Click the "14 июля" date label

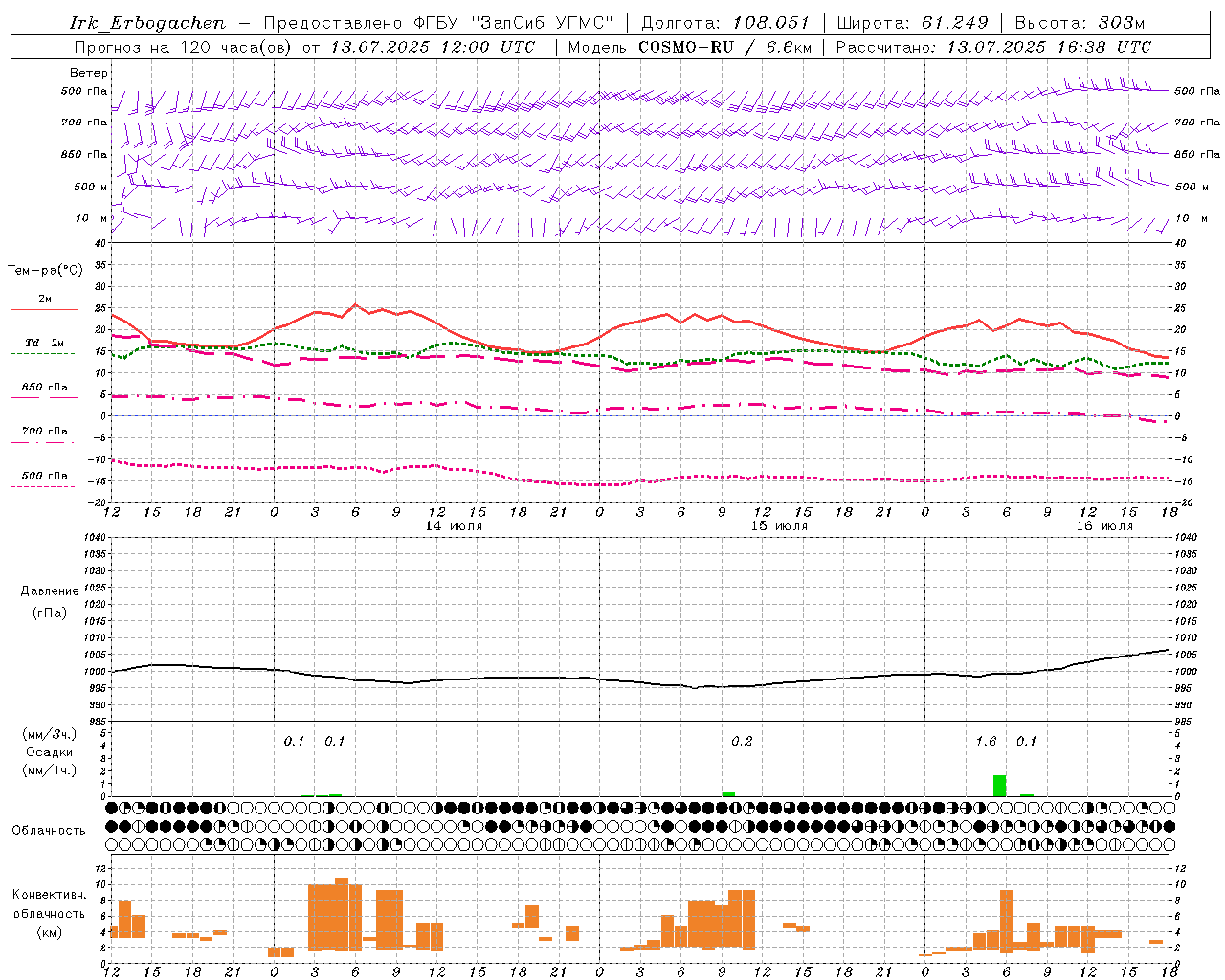tap(454, 526)
